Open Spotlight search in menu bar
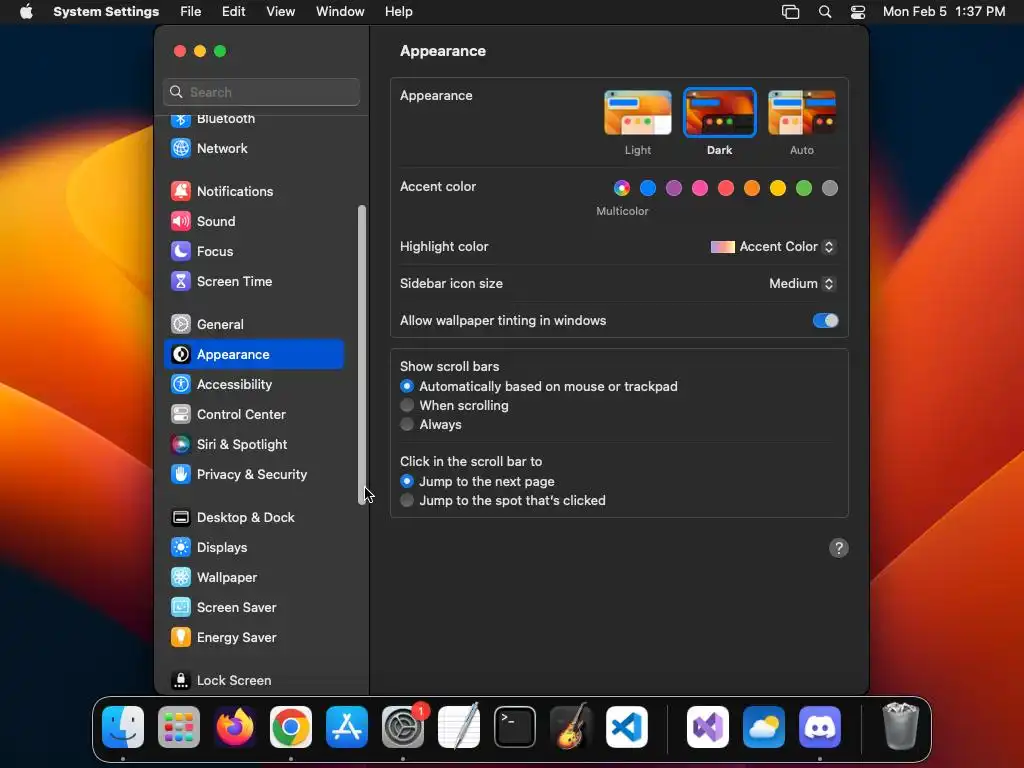 pyautogui.click(x=825, y=12)
